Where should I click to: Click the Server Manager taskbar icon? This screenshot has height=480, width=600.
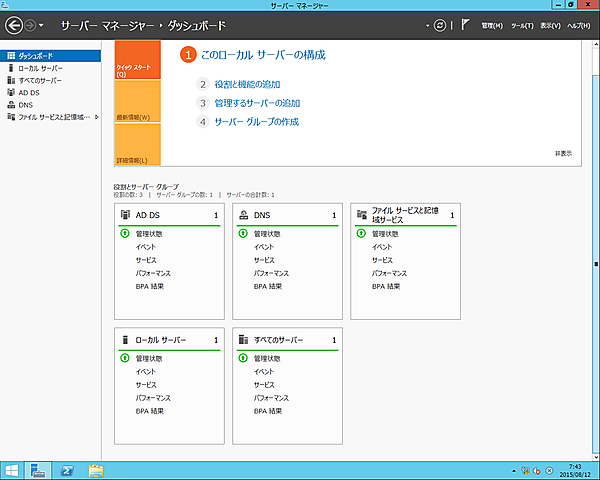(38, 471)
